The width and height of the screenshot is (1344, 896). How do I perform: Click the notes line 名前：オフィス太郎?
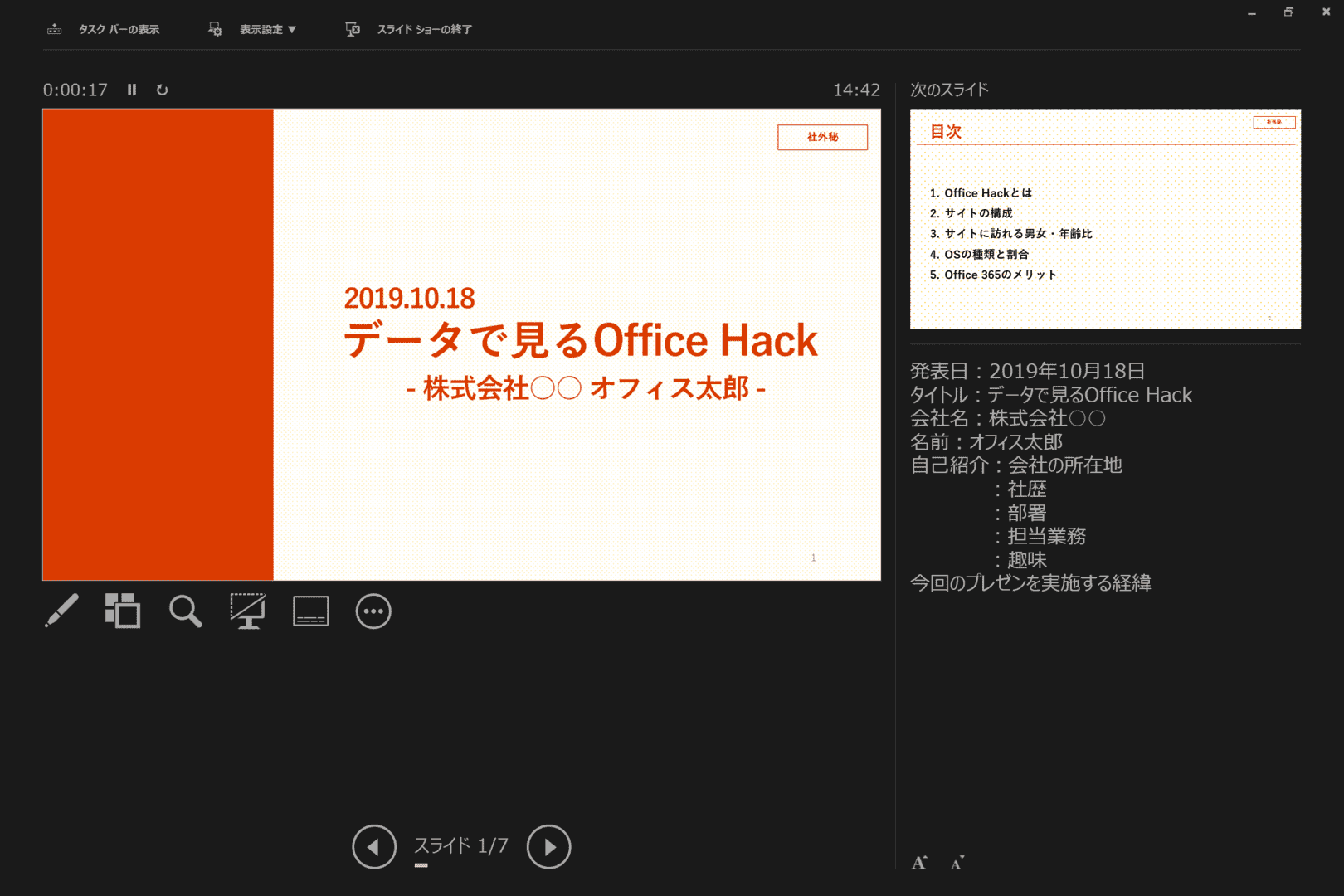click(986, 442)
